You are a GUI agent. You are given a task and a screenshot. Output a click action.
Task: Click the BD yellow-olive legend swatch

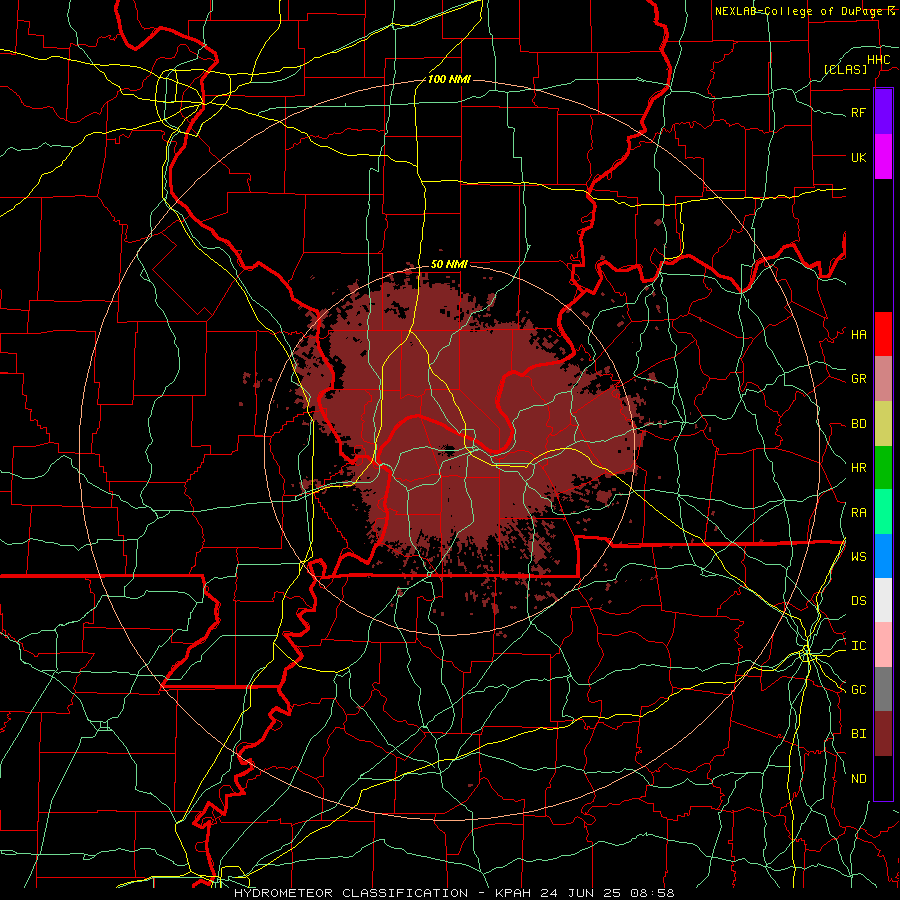pyautogui.click(x=883, y=424)
